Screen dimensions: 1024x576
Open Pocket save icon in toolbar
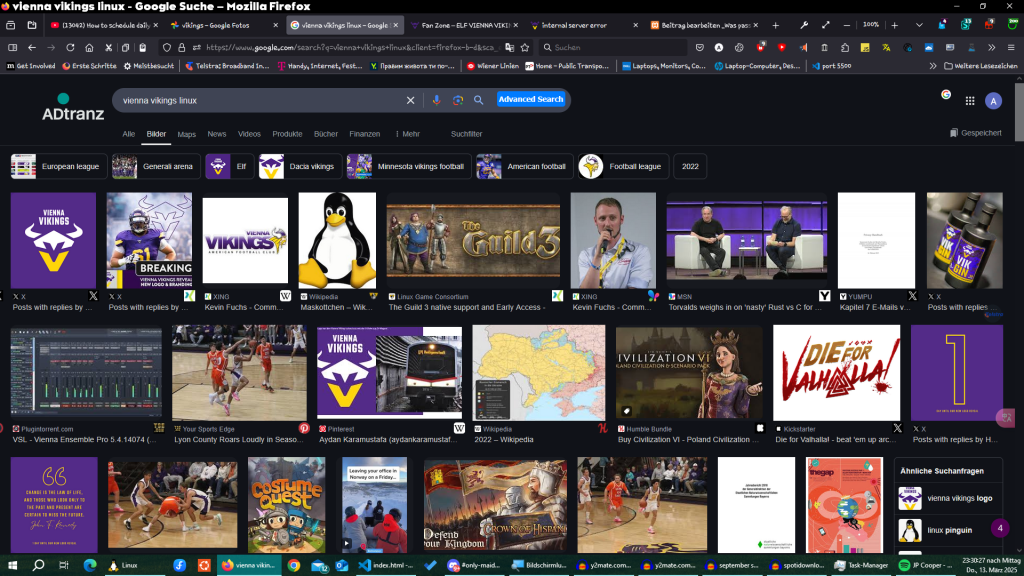(x=699, y=48)
